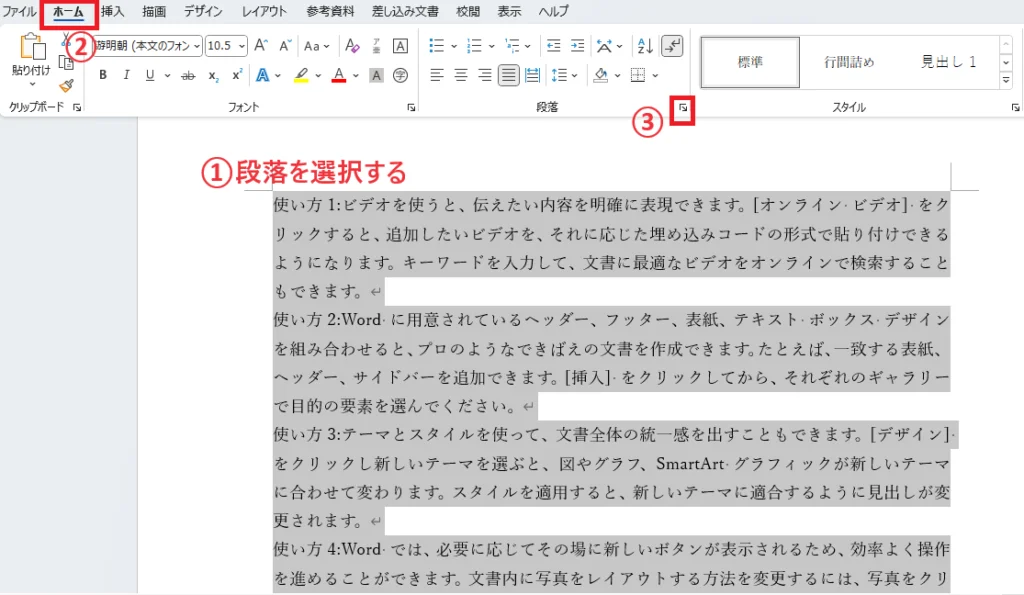Open the Clipboard pane launcher
The image size is (1024, 595).
(76, 108)
